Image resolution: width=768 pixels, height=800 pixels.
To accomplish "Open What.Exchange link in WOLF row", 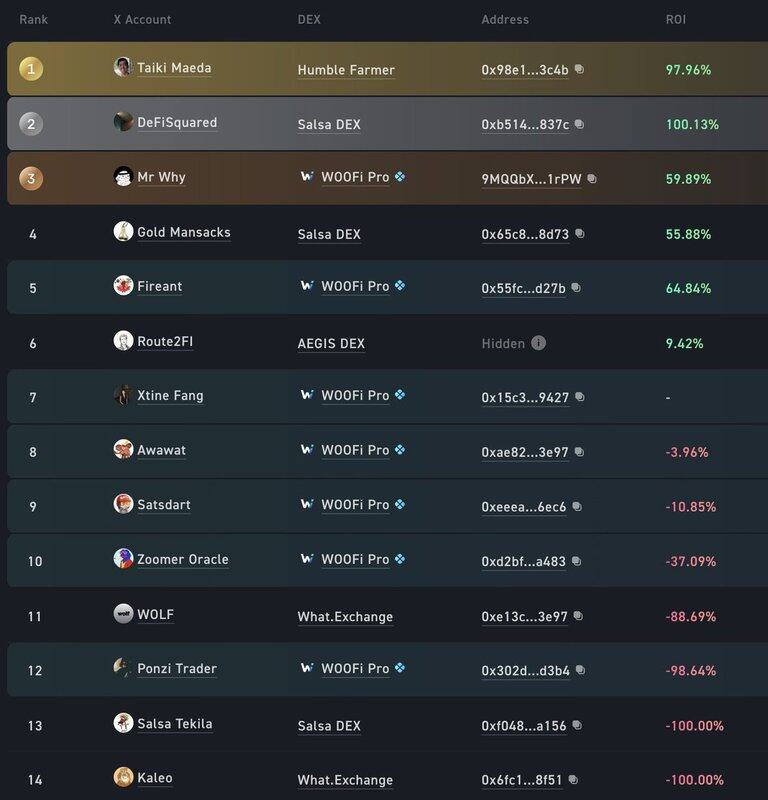I will coord(345,616).
